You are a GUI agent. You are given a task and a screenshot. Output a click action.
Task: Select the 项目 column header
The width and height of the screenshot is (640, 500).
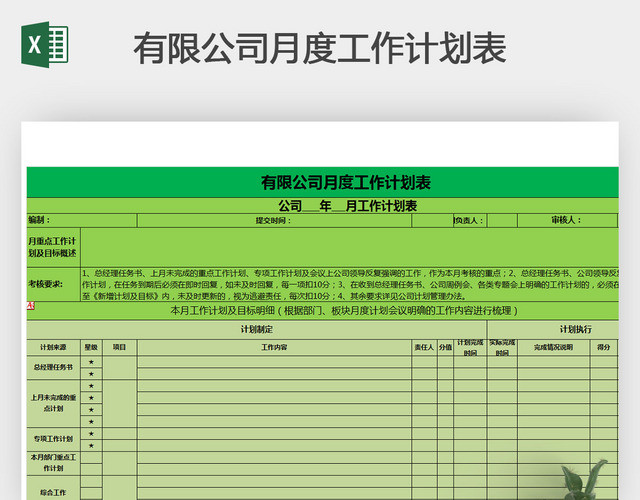click(x=120, y=347)
